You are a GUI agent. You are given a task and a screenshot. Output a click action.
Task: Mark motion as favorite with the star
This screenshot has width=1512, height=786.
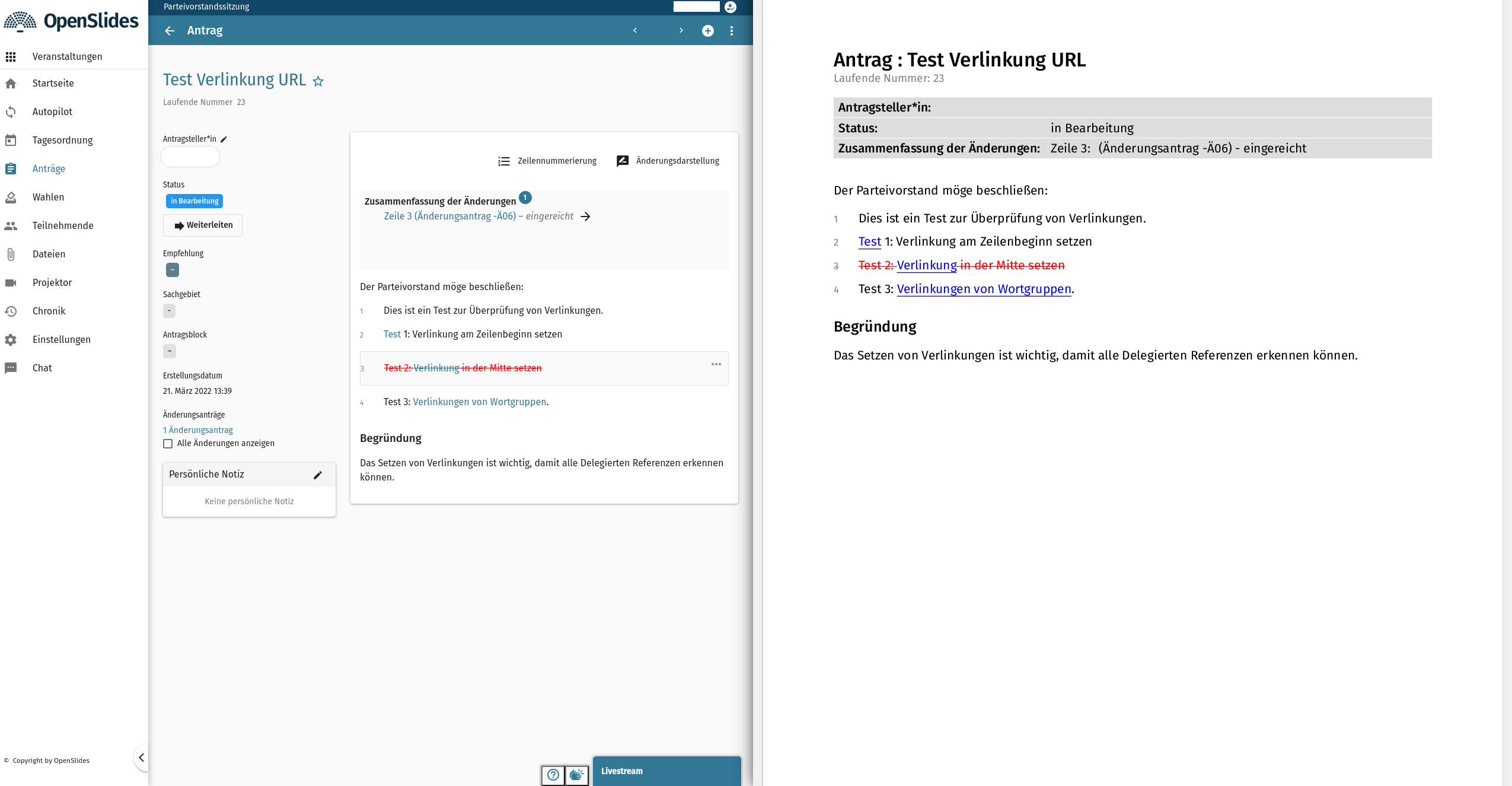(318, 81)
